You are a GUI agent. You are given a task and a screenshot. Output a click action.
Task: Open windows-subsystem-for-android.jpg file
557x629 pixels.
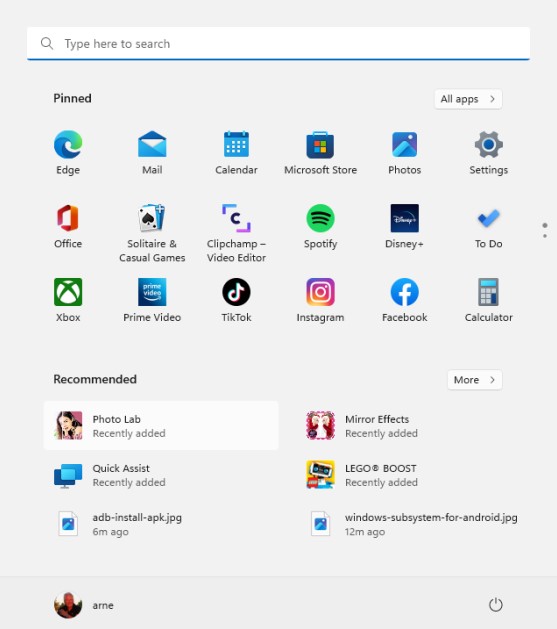[x=413, y=524]
